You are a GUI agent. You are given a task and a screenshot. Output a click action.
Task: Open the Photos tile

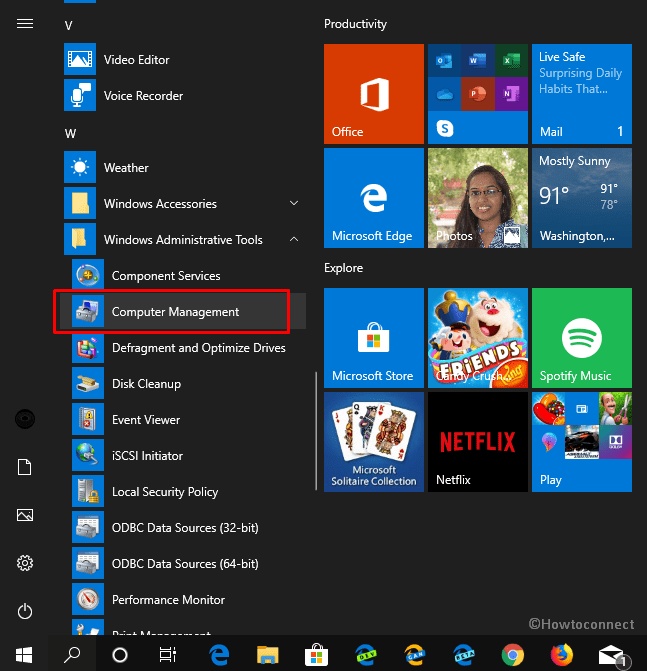478,198
